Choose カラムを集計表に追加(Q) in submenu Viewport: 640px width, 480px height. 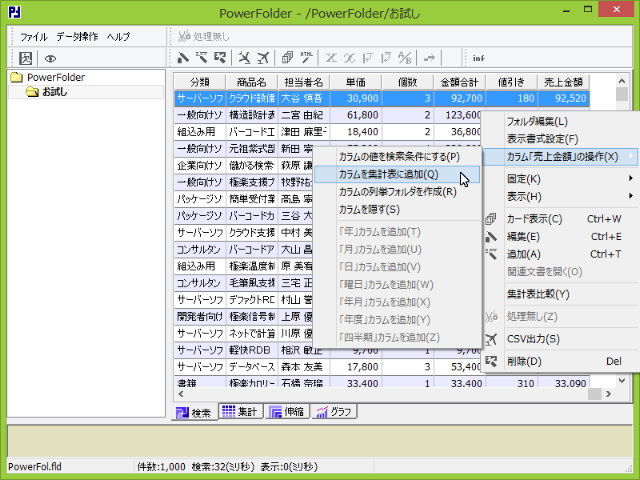pos(397,174)
